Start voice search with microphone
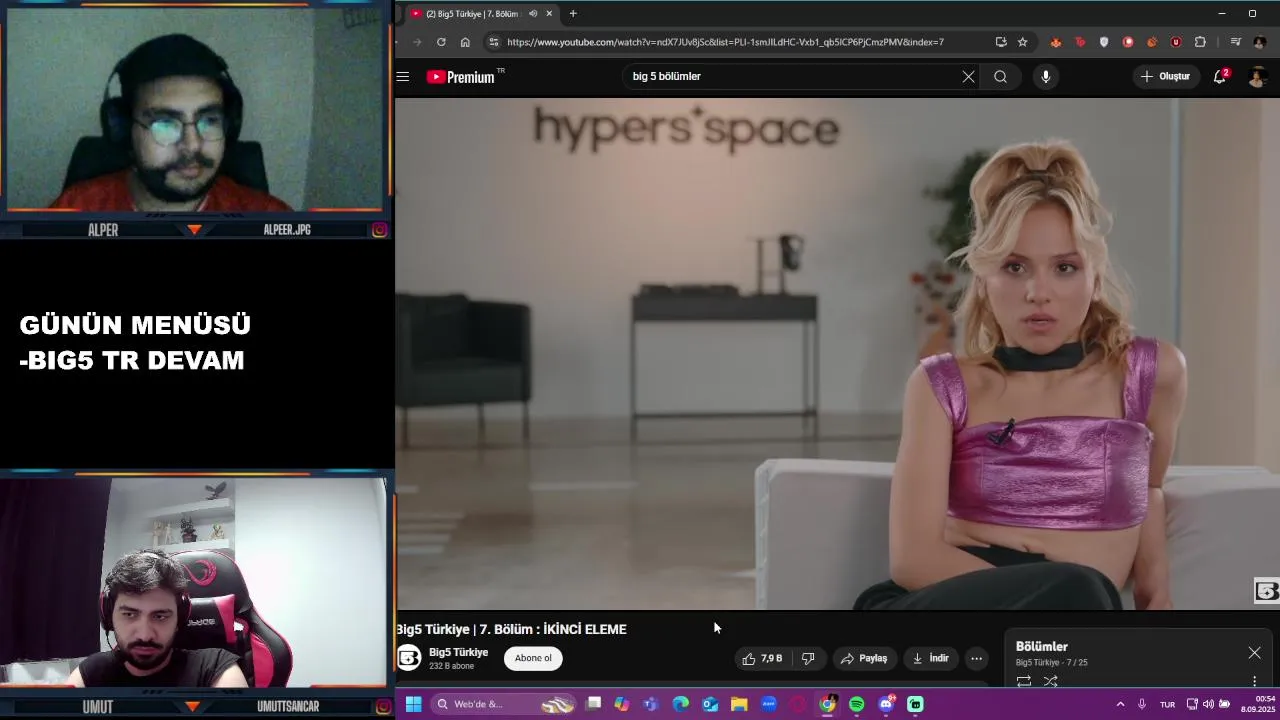The height and width of the screenshot is (720, 1280). pyautogui.click(x=1045, y=76)
